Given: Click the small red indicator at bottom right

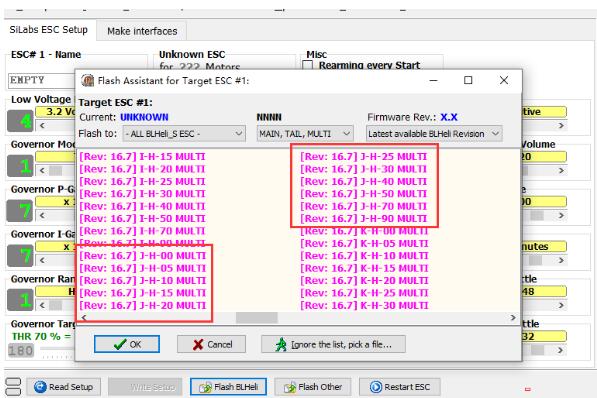Looking at the screenshot, I should (528, 389).
